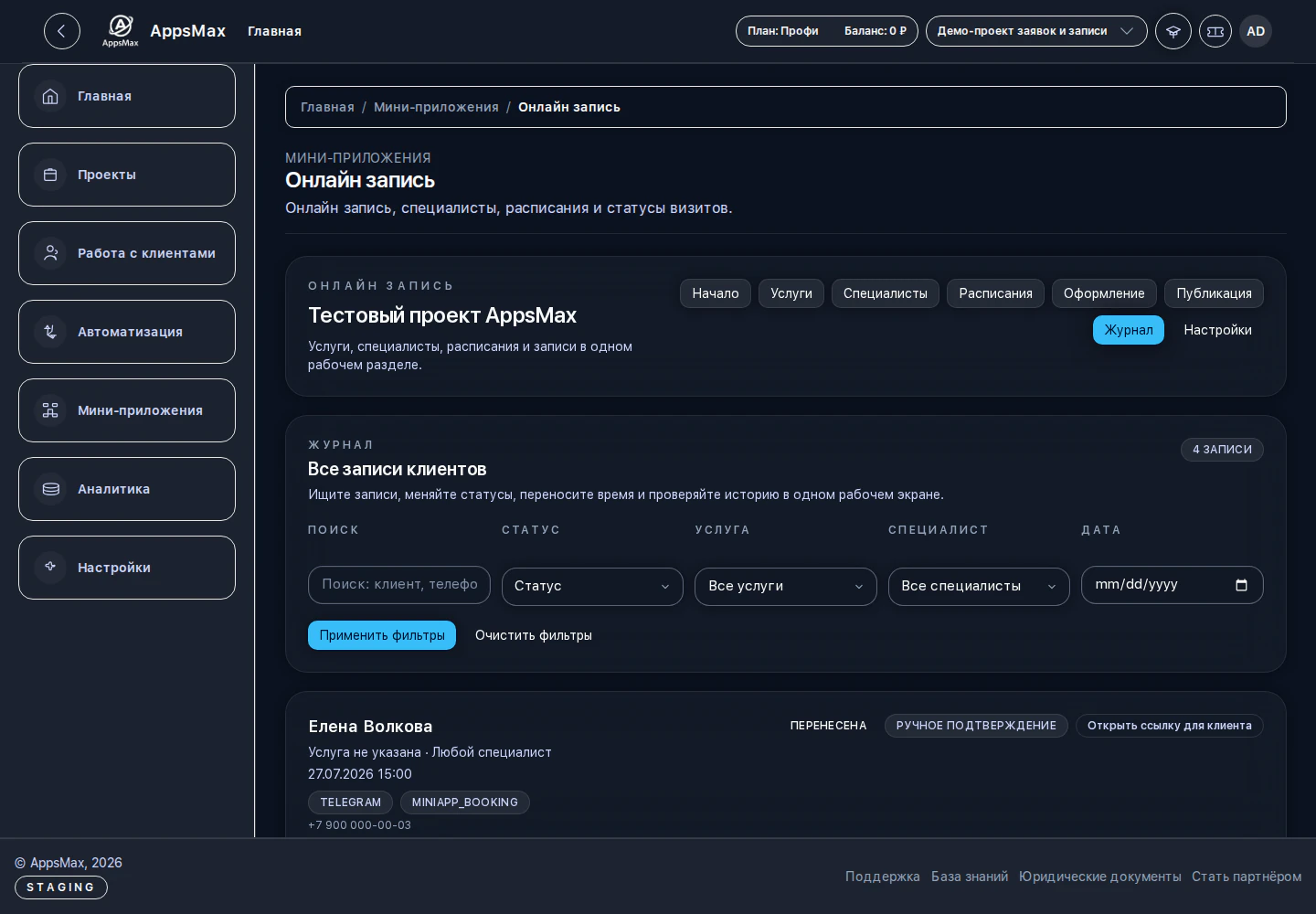Open the Статус filter dropdown
Viewport: 1316px width, 914px height.
tap(592, 587)
